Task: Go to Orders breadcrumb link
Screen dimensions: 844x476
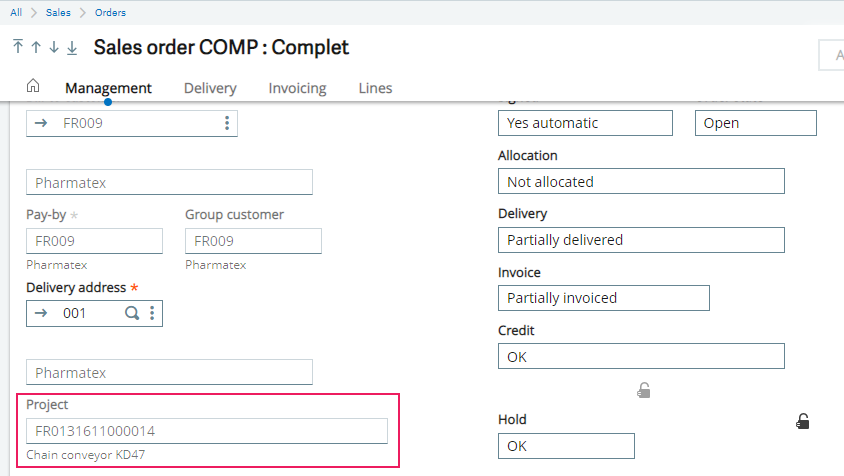Action: point(110,13)
